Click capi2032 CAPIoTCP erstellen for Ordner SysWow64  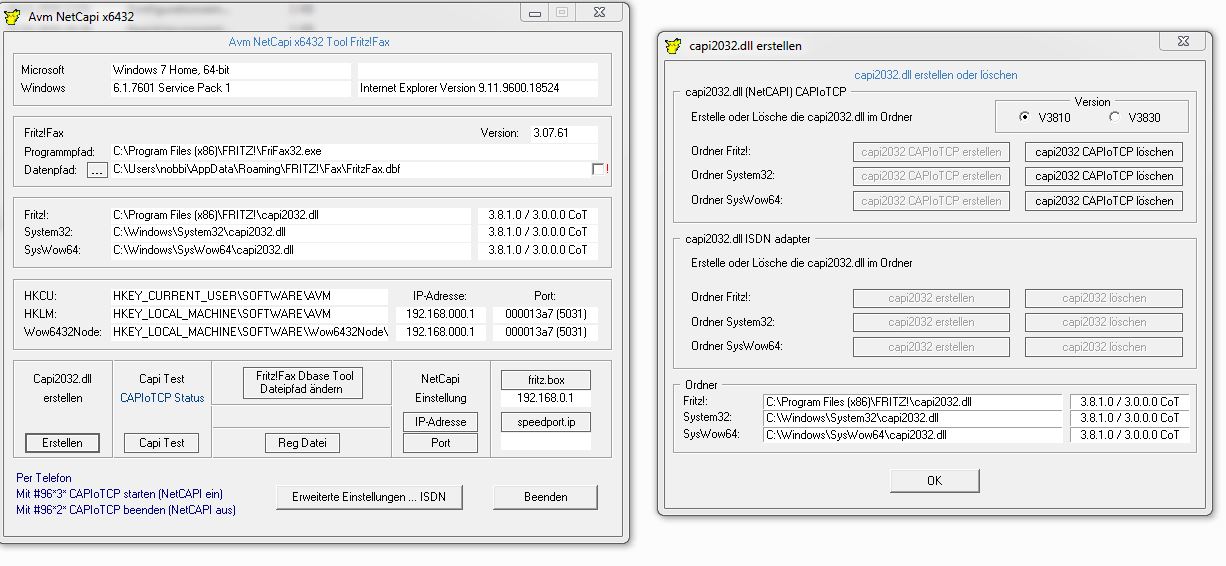coord(931,201)
